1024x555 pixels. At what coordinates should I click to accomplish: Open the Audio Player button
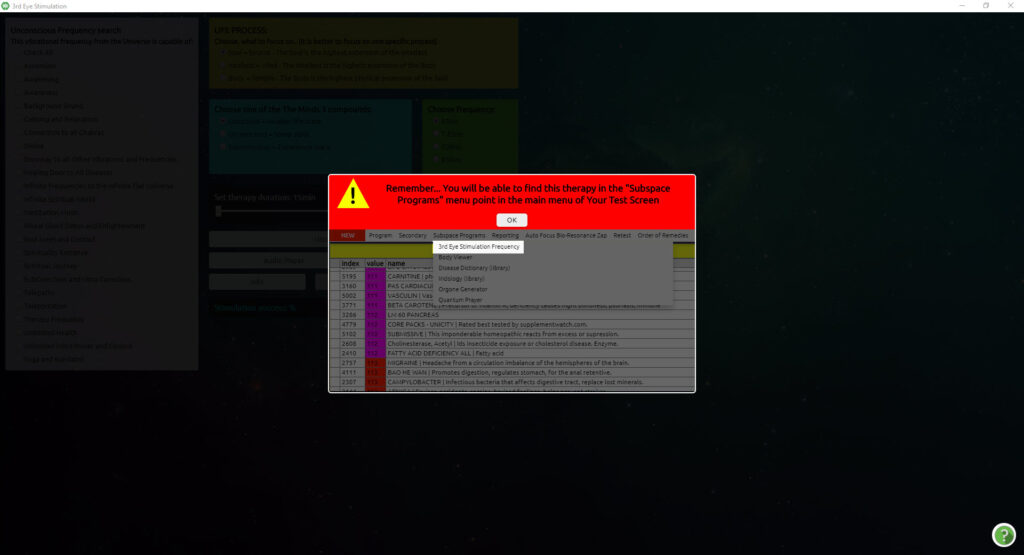click(x=257, y=260)
